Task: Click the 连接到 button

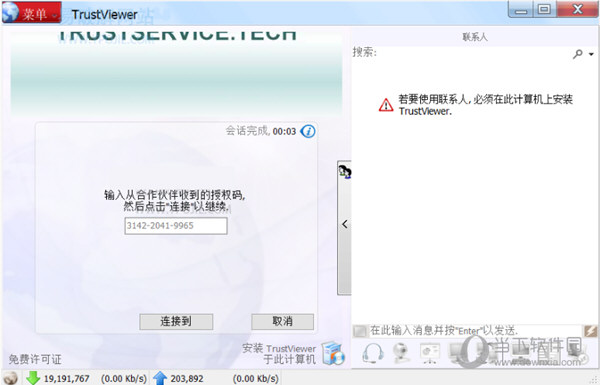Action: coord(176,321)
